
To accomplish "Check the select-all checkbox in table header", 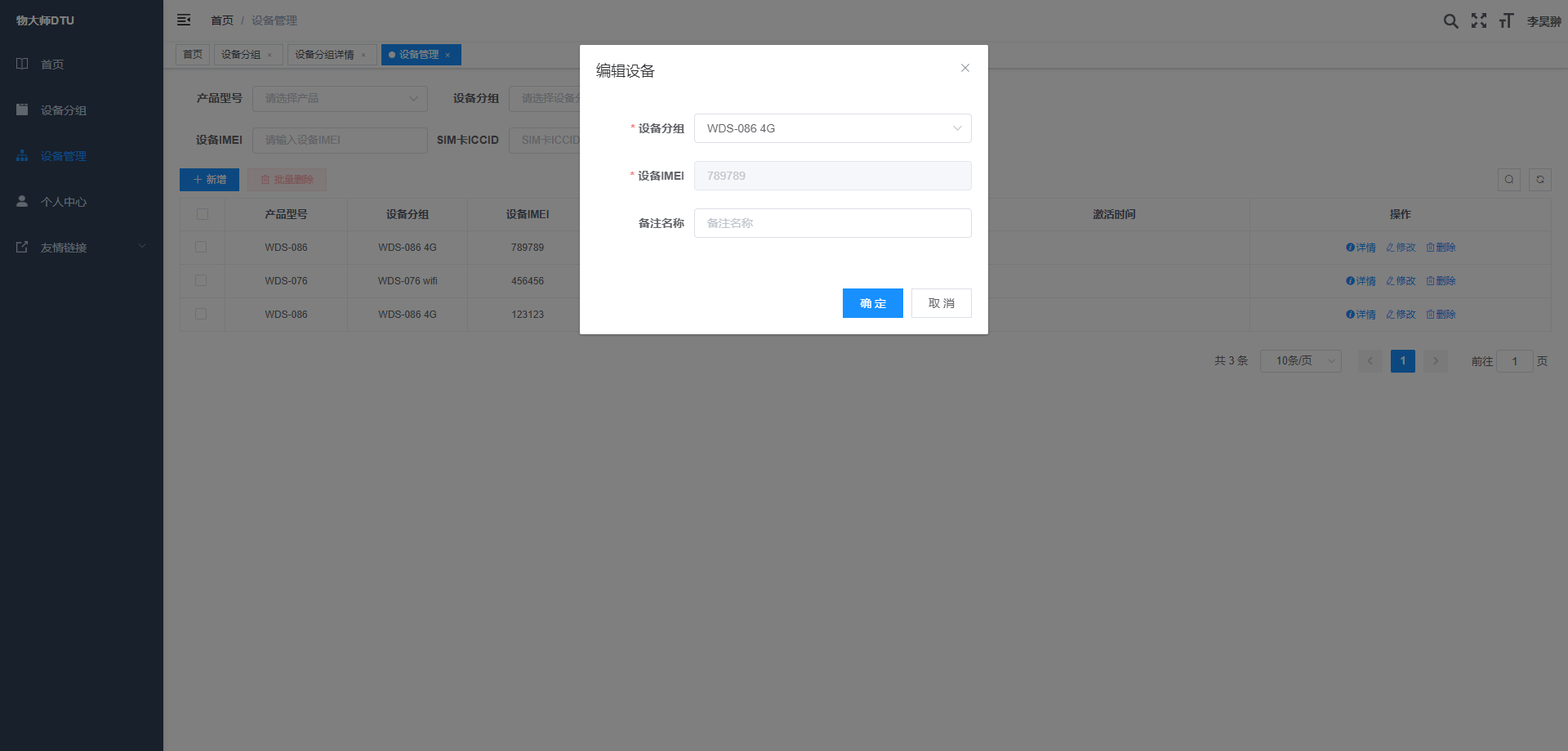I will pyautogui.click(x=203, y=214).
